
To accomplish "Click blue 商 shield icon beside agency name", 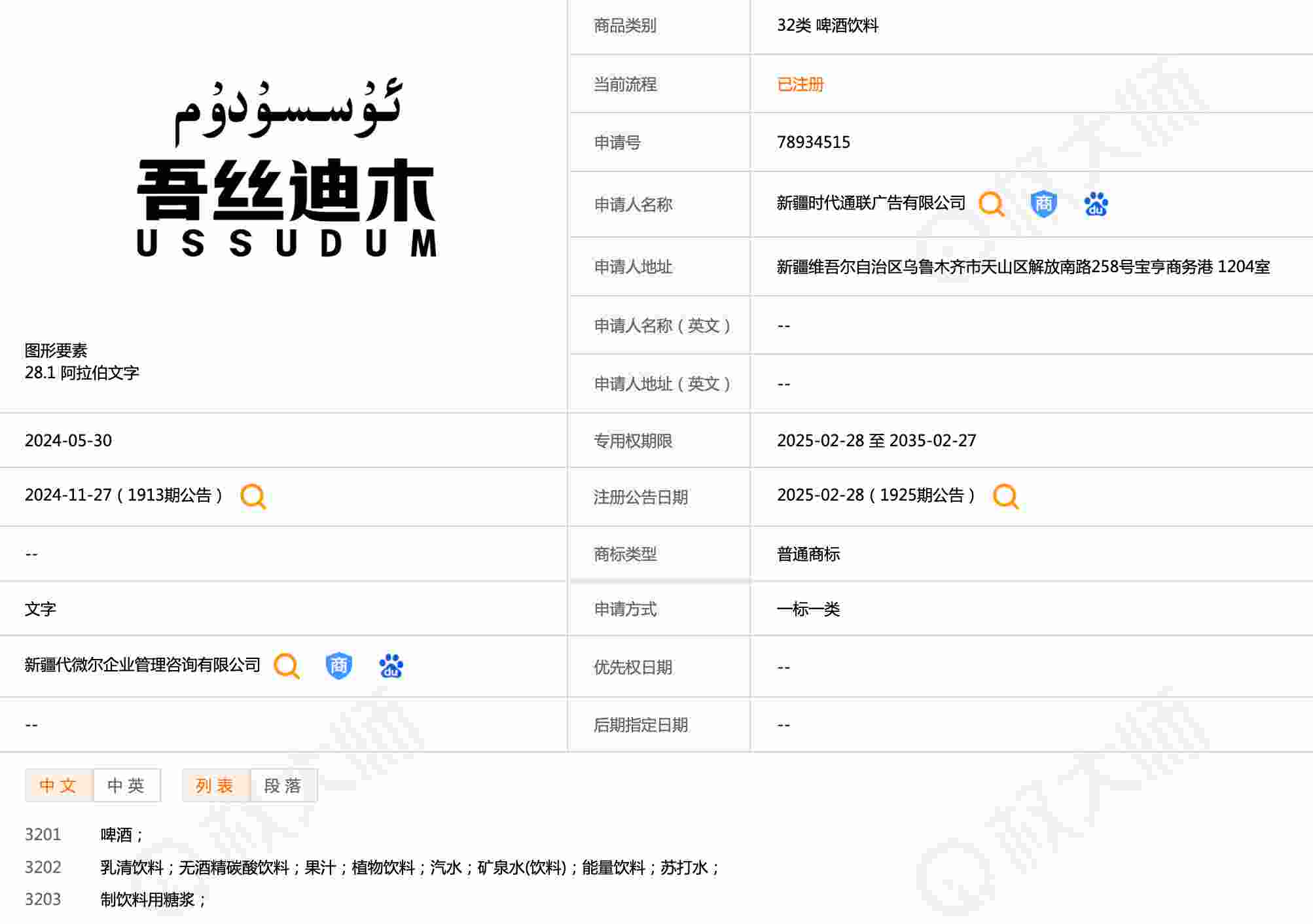I will click(x=338, y=666).
